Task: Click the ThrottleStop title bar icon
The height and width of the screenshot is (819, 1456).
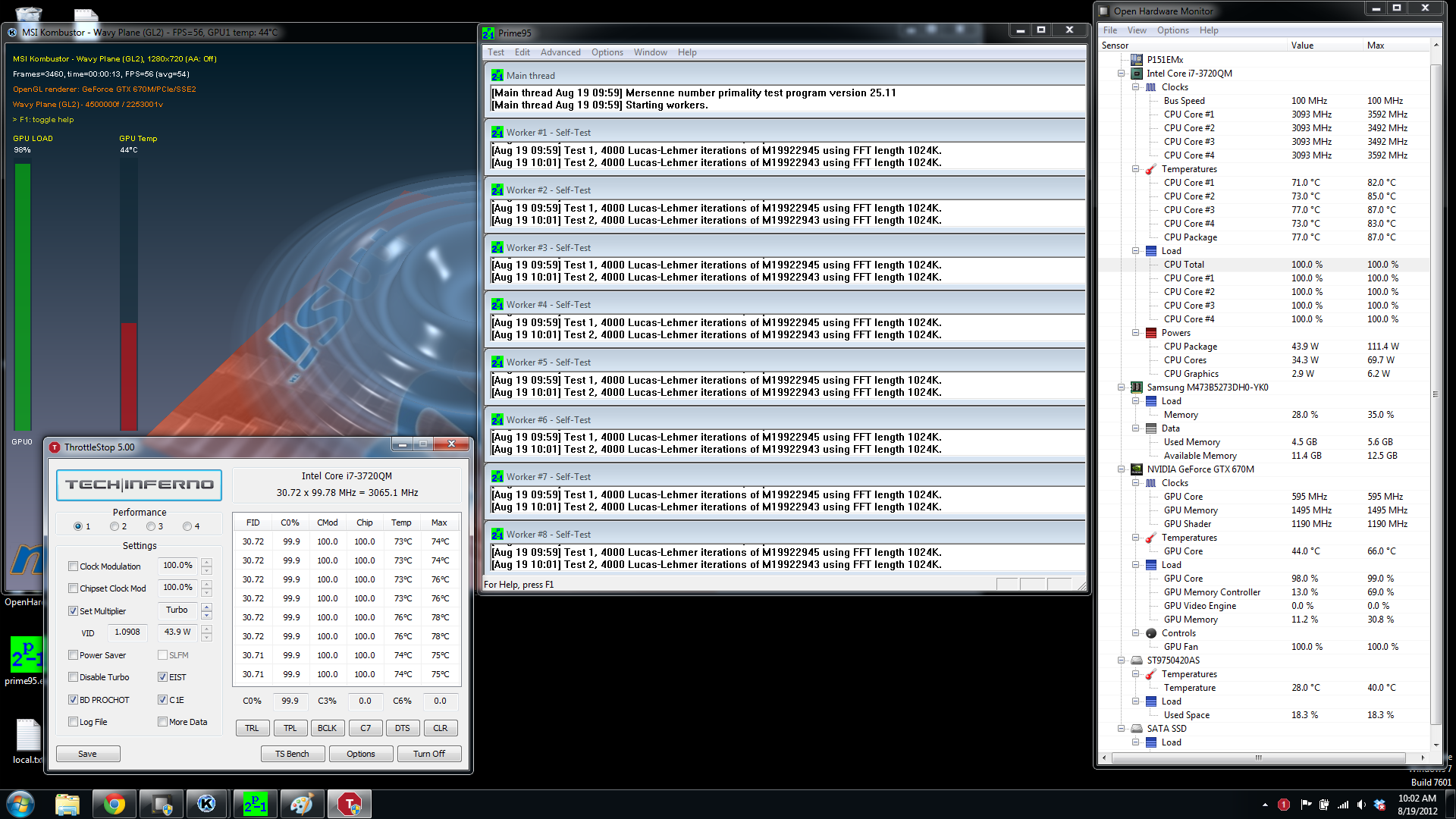Action: (55, 447)
